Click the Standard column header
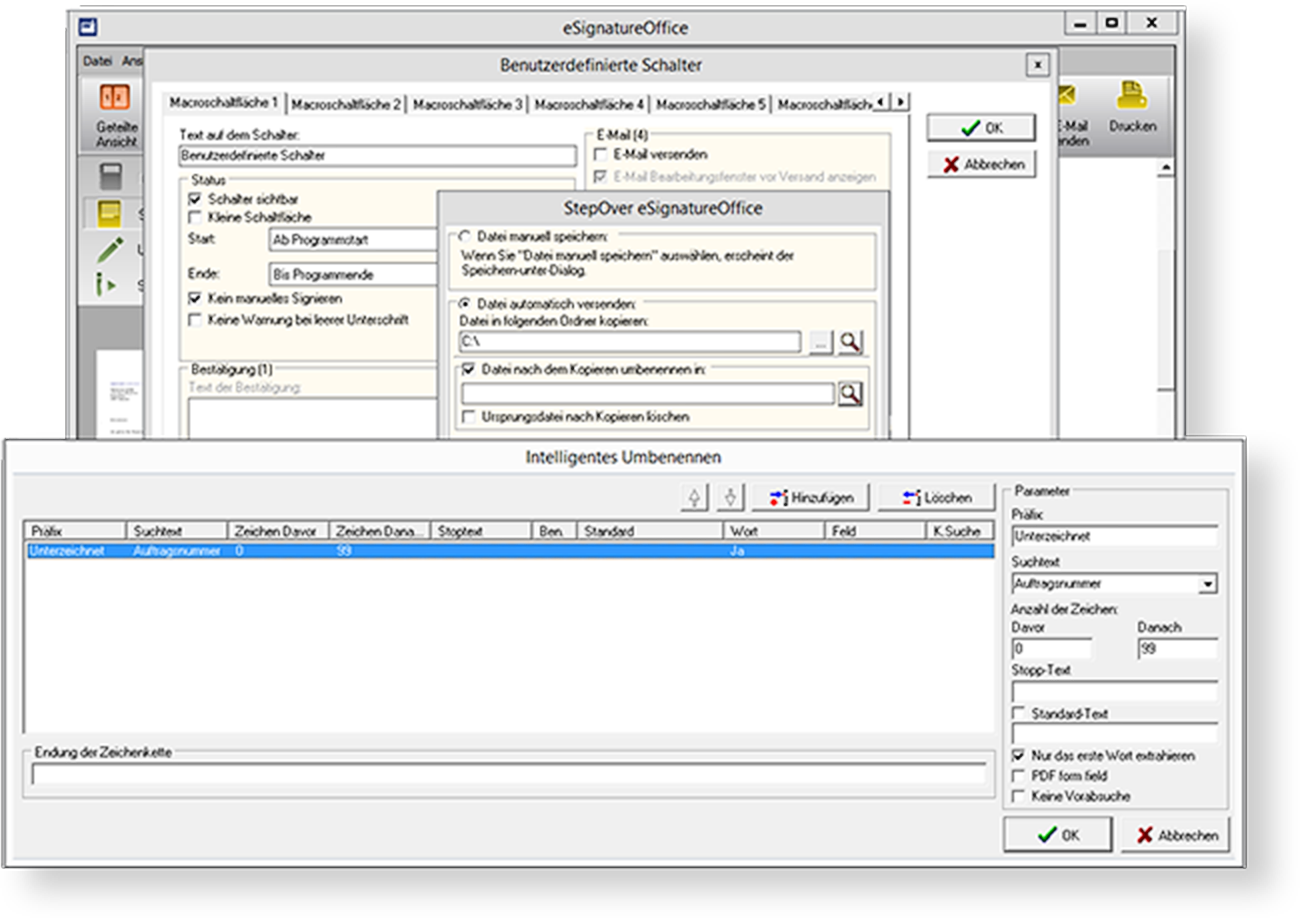The image size is (1300, 918). 651,531
